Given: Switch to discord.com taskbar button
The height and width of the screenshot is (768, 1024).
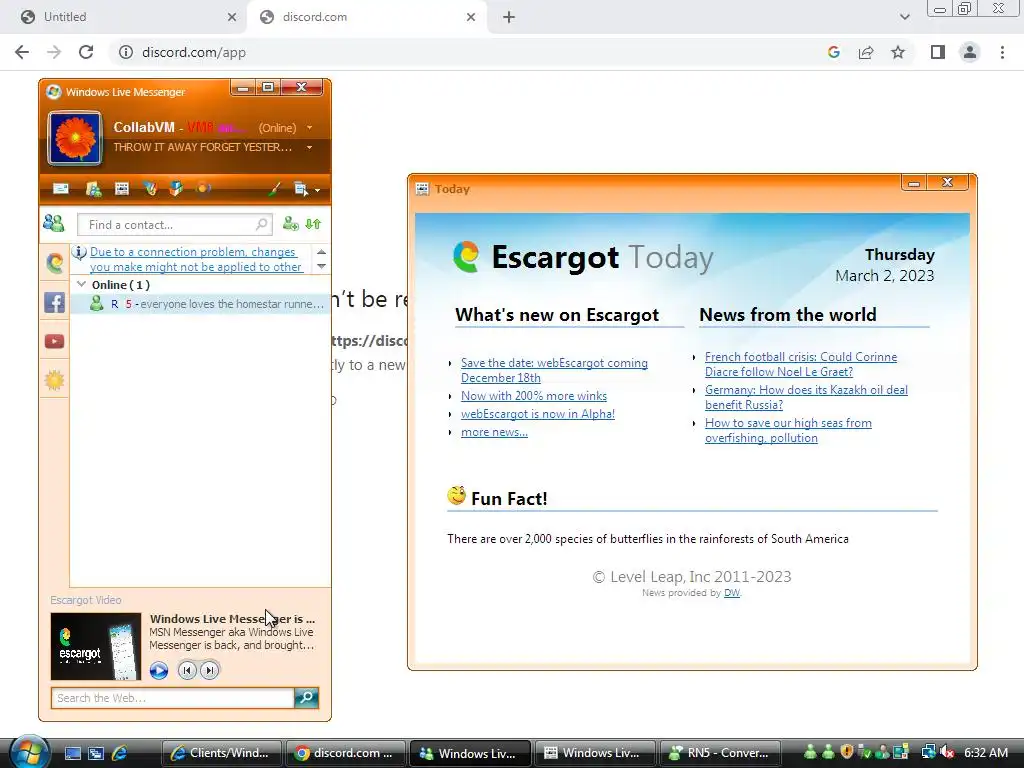Looking at the screenshot, I should tap(346, 753).
